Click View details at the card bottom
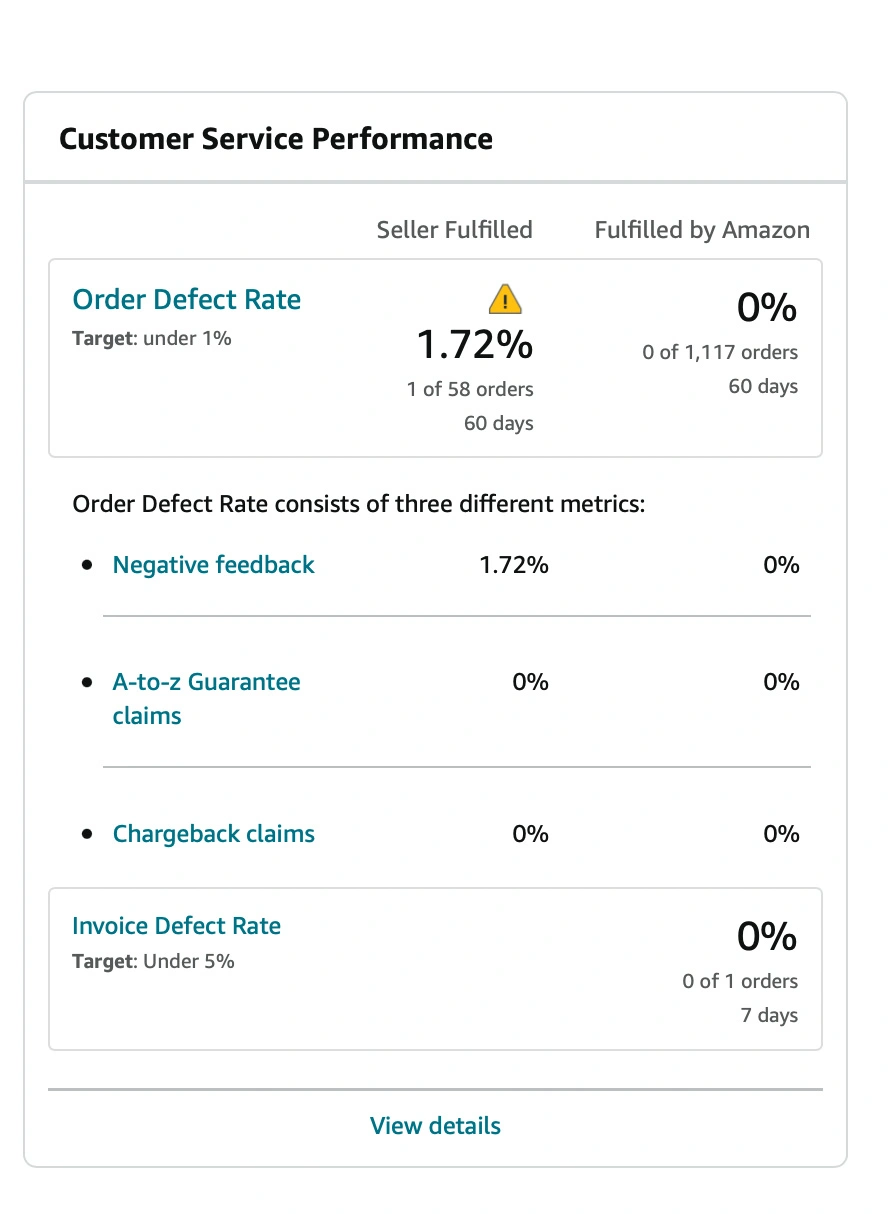The height and width of the screenshot is (1214, 896). pyautogui.click(x=434, y=1126)
